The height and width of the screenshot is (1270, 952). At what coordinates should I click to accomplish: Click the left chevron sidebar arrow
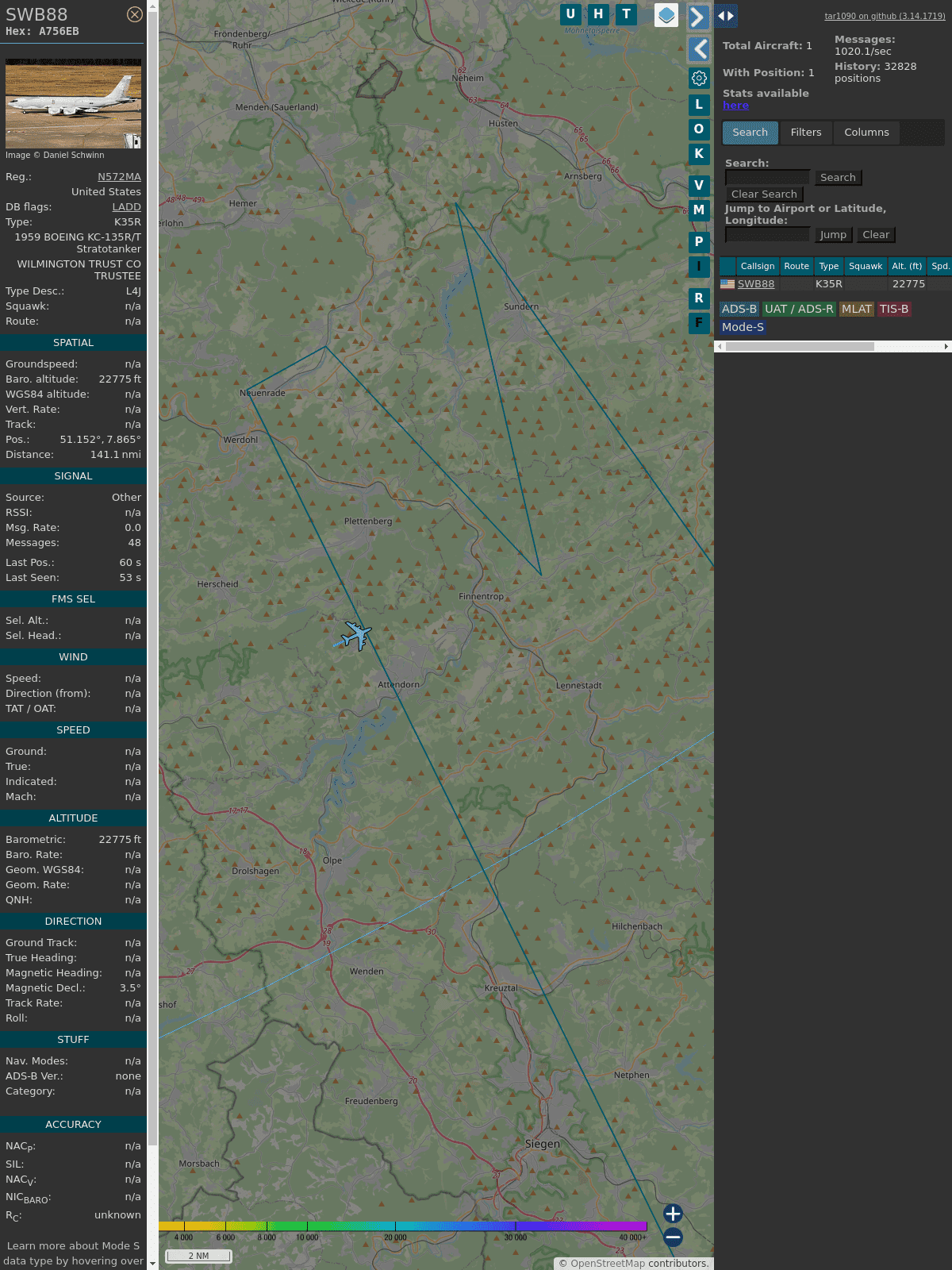tap(699, 49)
